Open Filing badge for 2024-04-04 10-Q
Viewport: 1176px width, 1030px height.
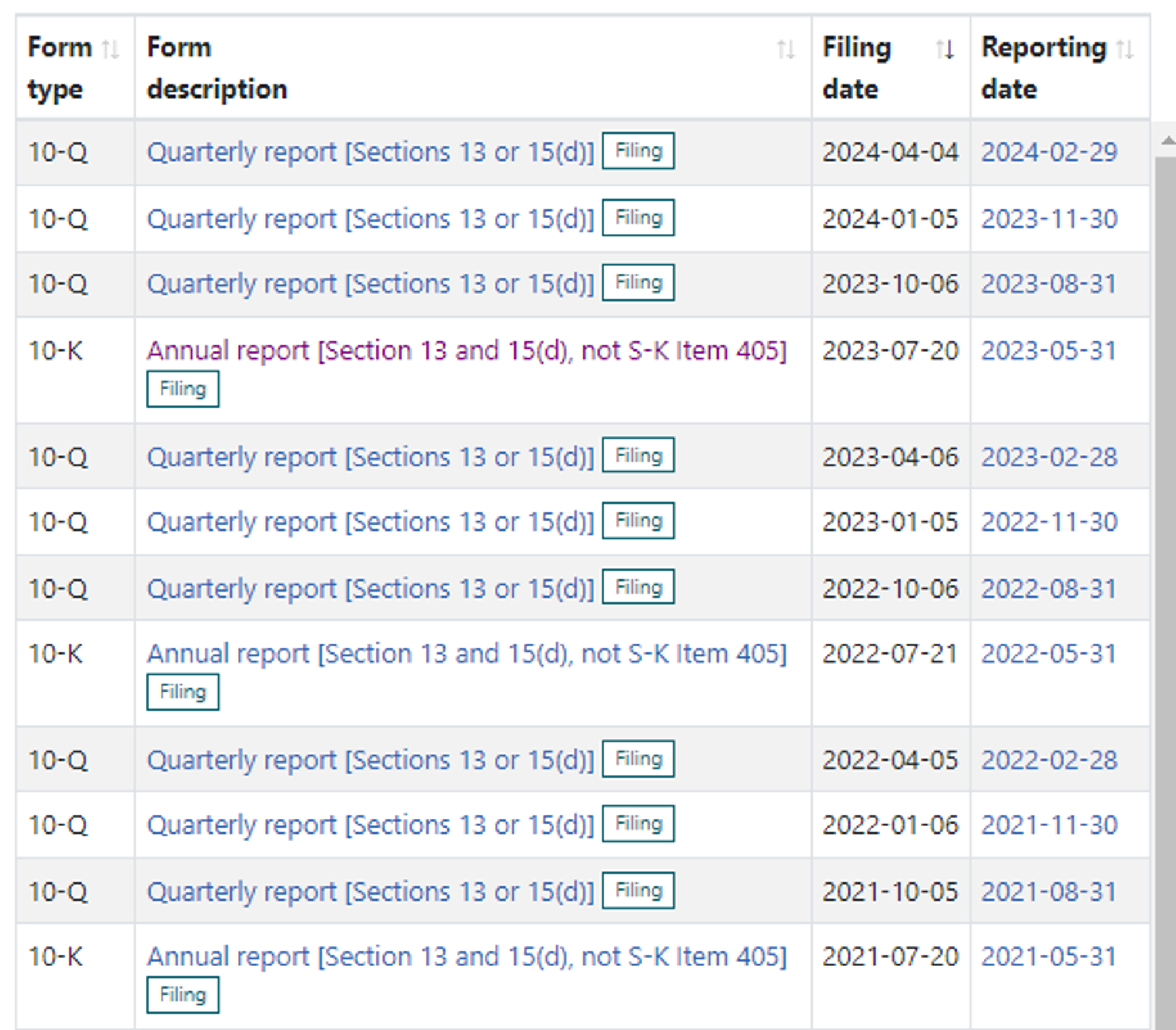(x=638, y=151)
